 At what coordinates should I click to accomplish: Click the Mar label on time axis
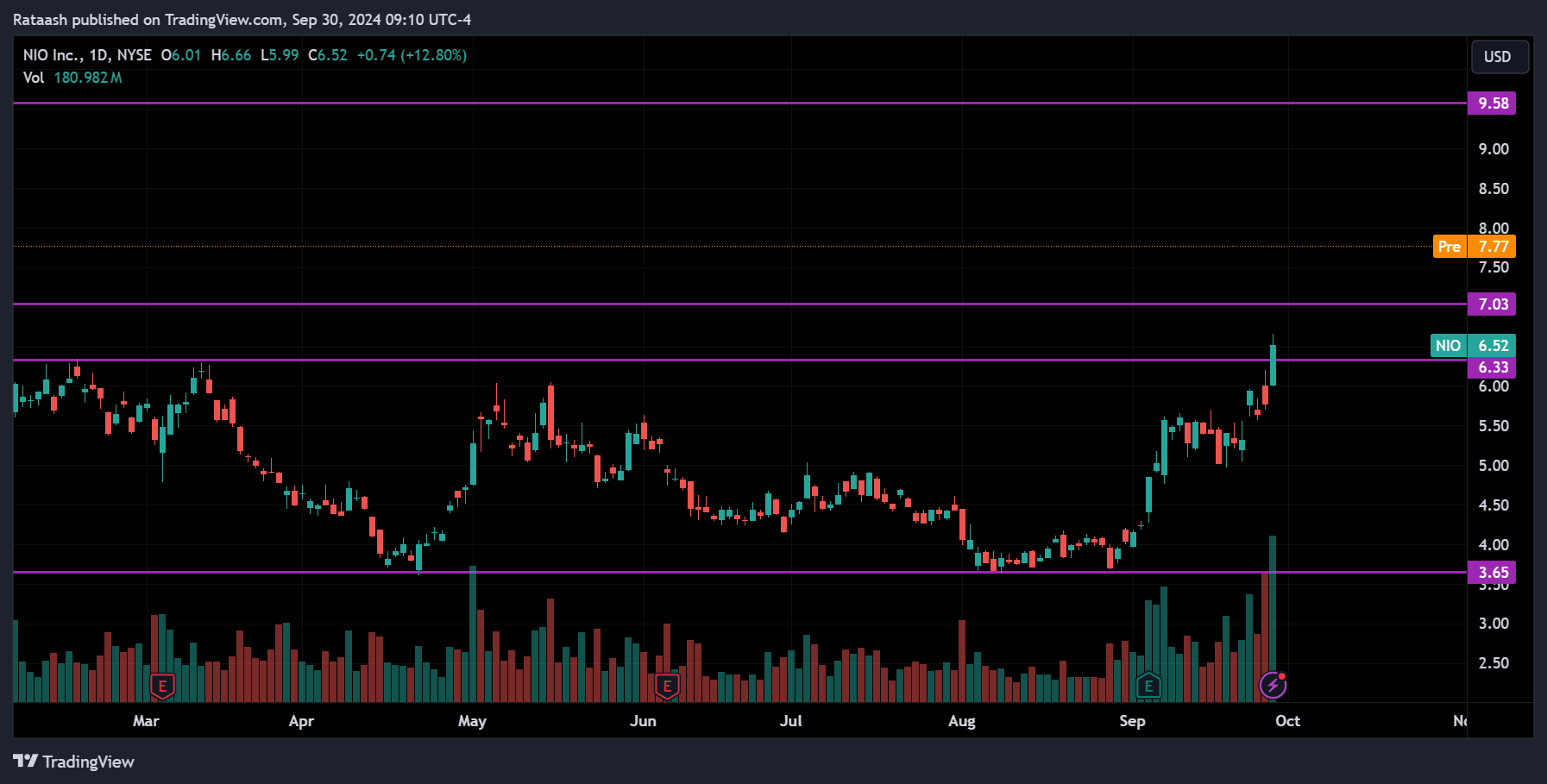tap(146, 721)
